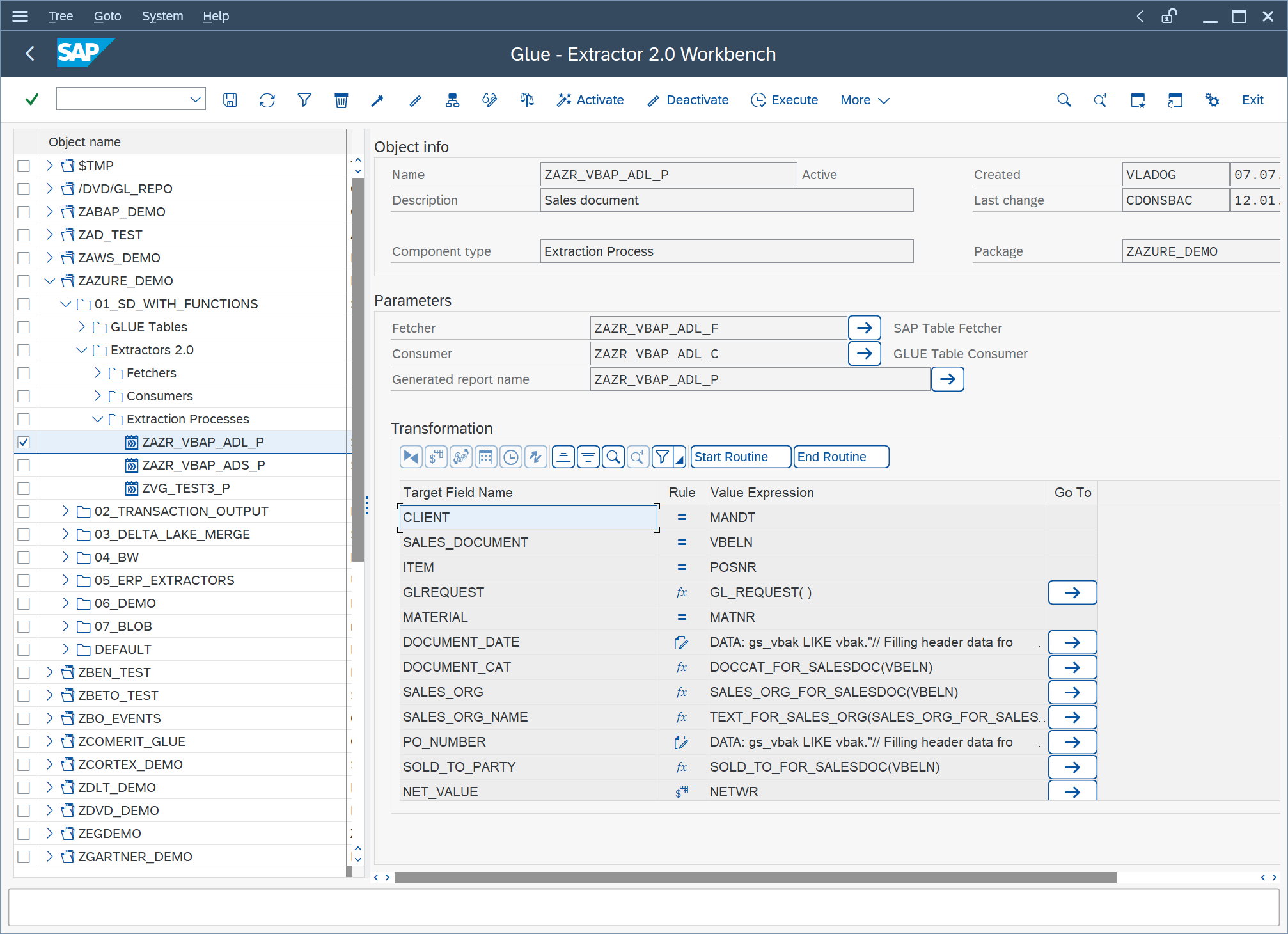Click the toolbar search magnifier icon

(1064, 100)
